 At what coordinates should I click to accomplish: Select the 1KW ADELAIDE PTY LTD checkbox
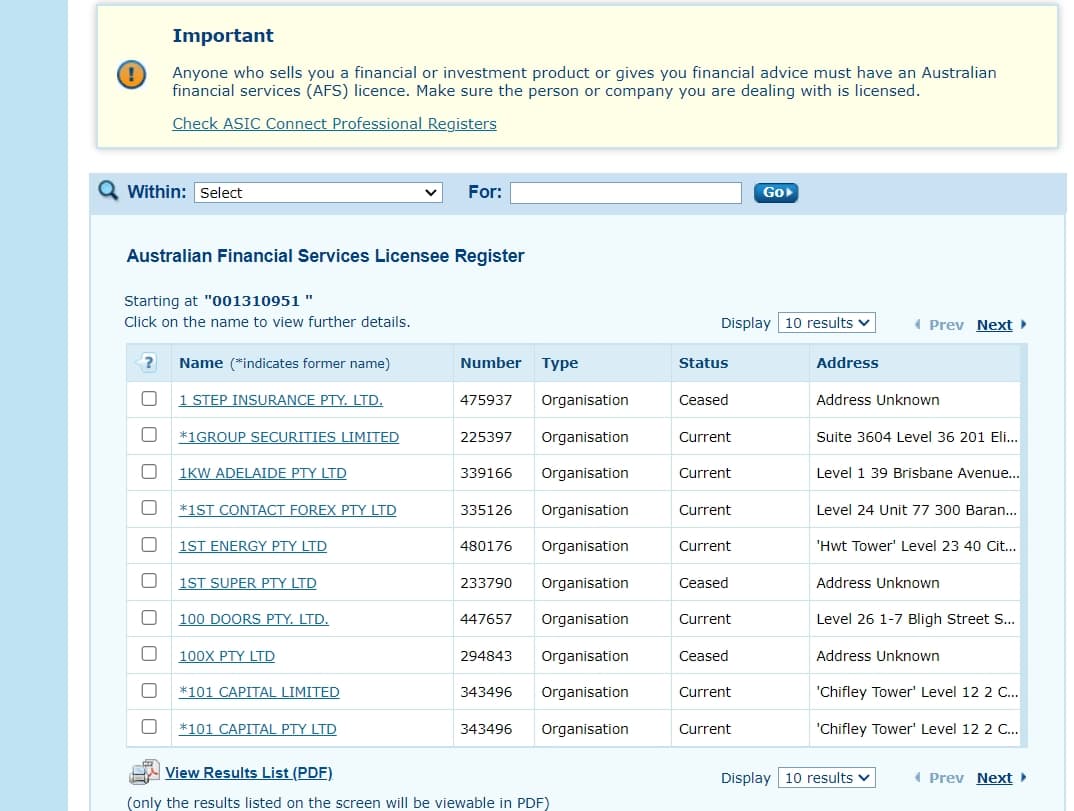(149, 472)
